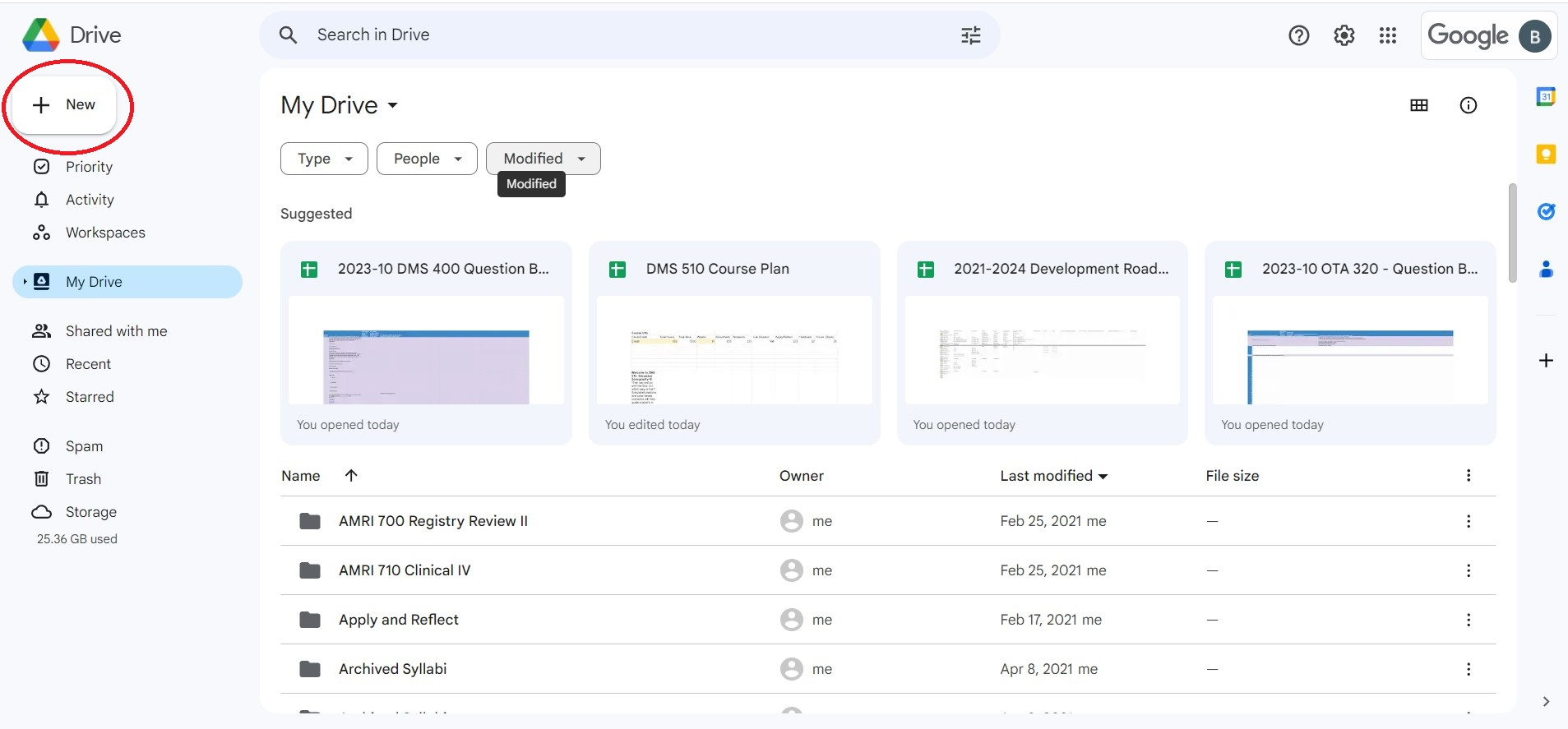1568x729 pixels.
Task: Reverse the Name sort direction arrow
Action: tap(351, 476)
